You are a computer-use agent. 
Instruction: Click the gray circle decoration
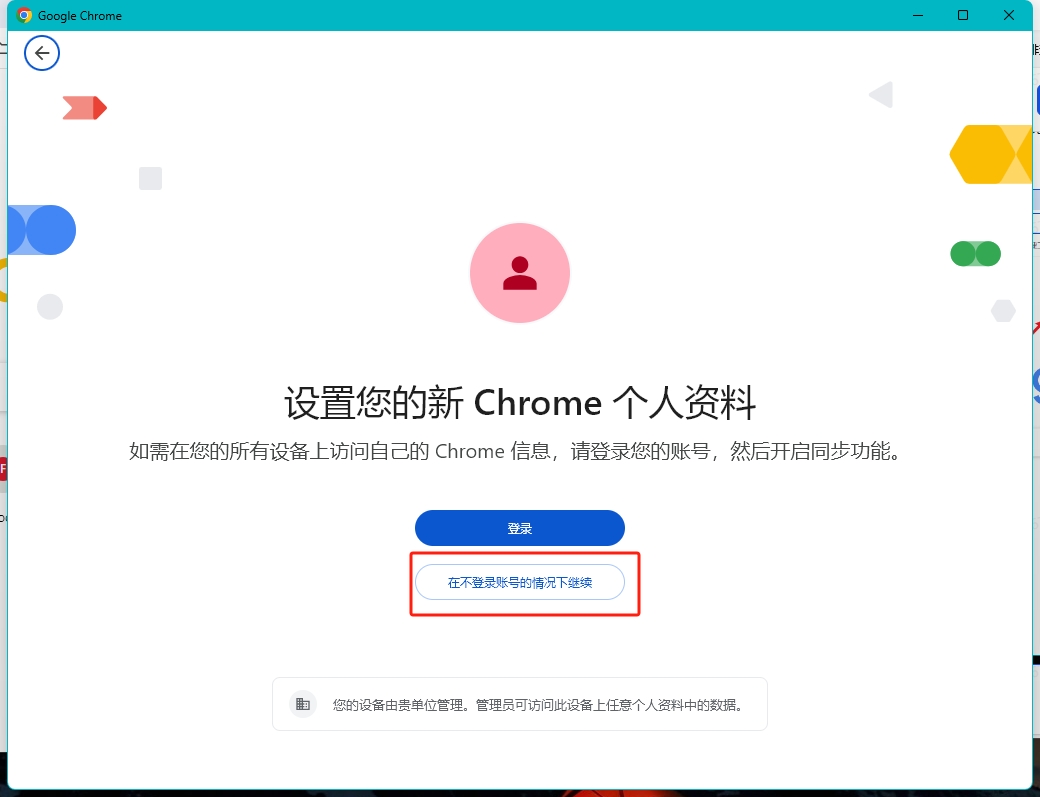pyautogui.click(x=50, y=307)
